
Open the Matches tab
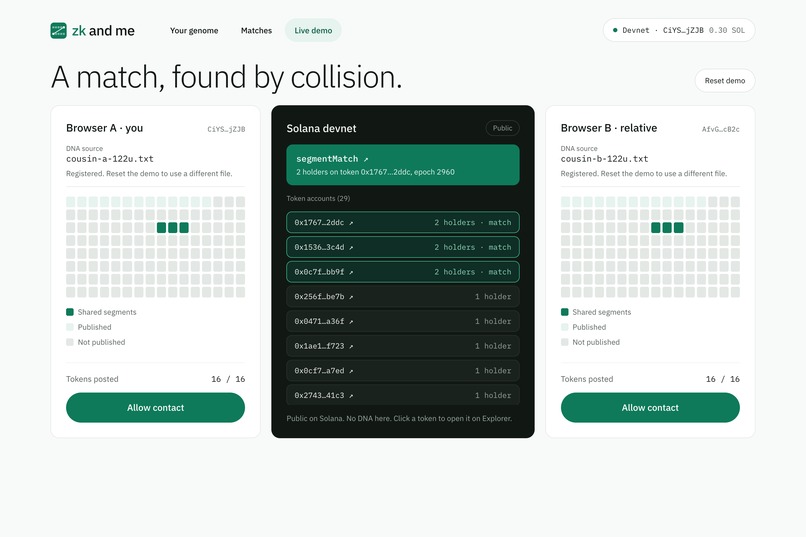256,30
